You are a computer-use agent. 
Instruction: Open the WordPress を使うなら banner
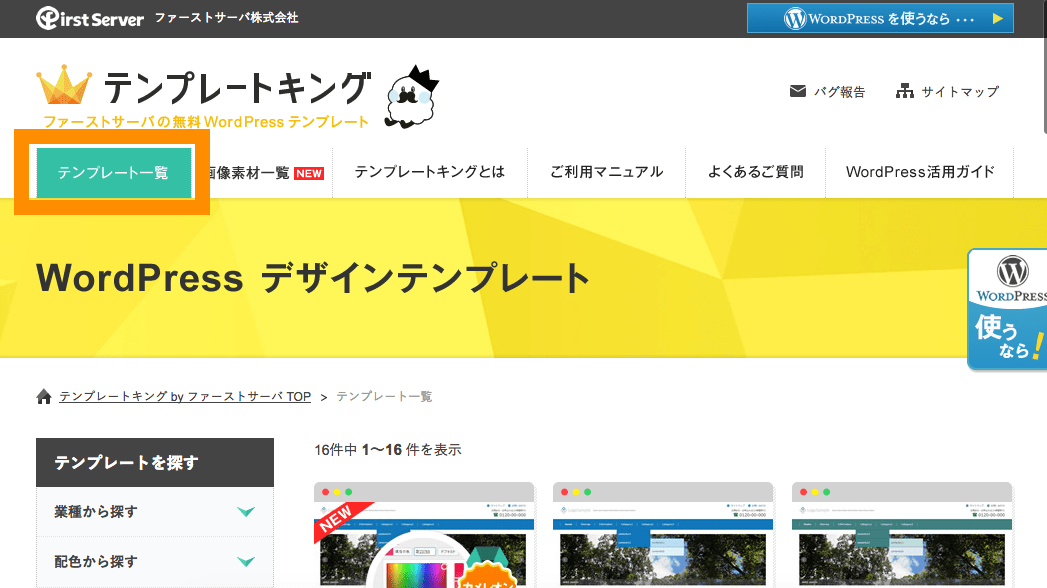[880, 18]
